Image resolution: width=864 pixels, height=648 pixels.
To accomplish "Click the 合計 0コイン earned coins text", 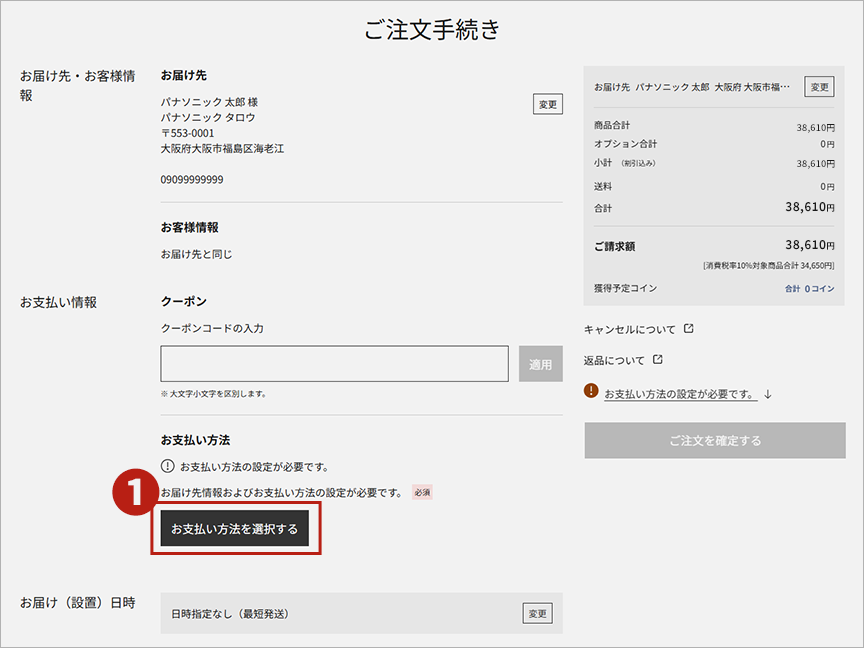I will coord(809,288).
